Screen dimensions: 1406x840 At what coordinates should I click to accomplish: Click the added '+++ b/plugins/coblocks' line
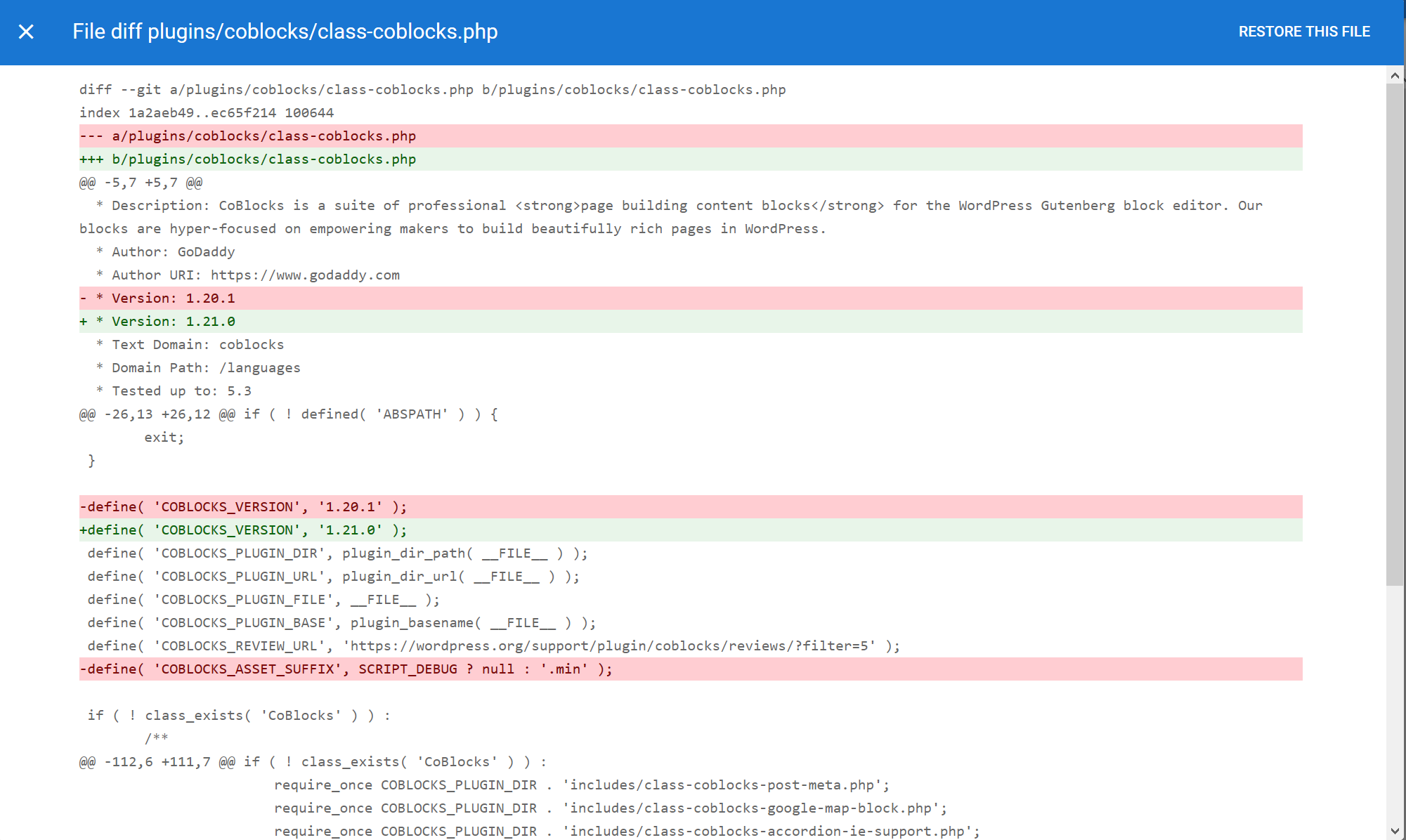[x=691, y=159]
